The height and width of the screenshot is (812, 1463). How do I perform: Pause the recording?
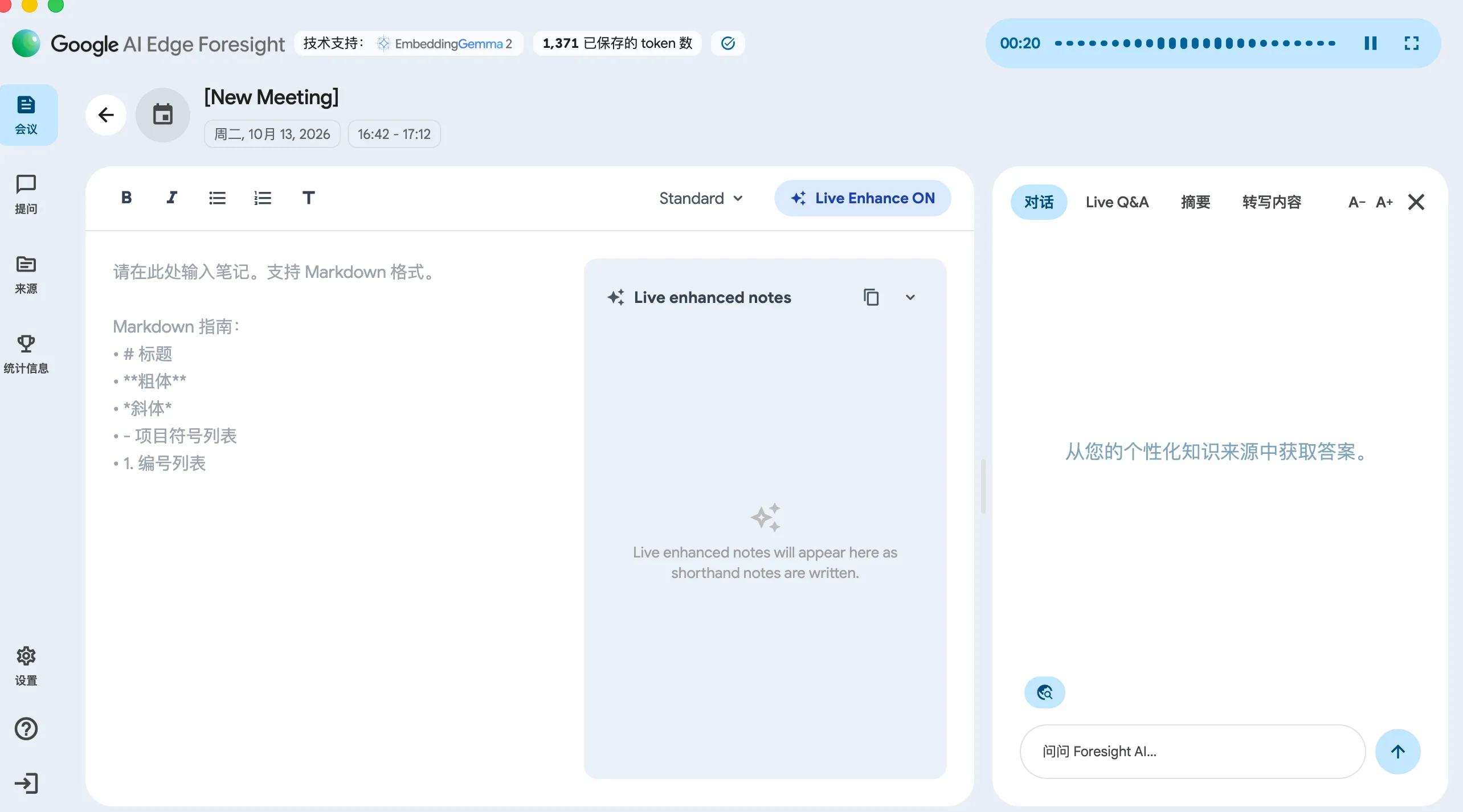tap(1371, 43)
